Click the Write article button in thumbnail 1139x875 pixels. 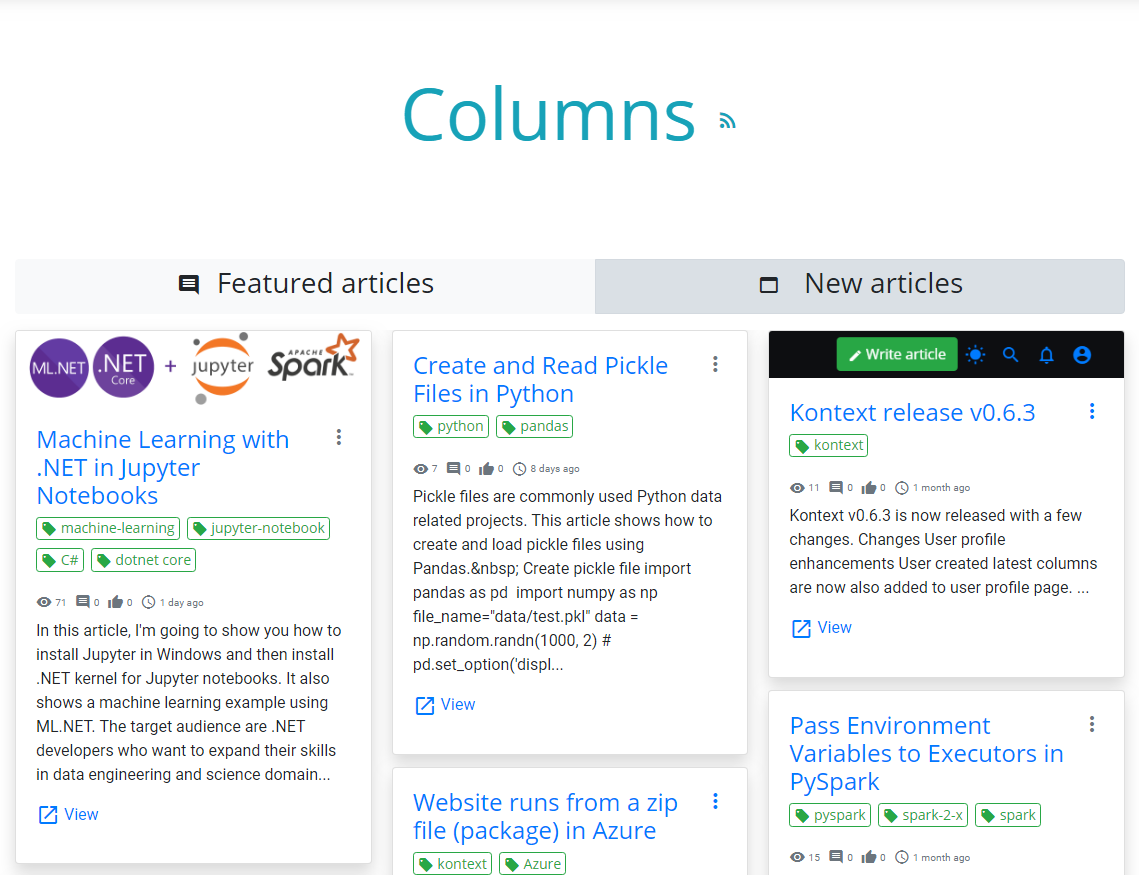[x=896, y=354]
